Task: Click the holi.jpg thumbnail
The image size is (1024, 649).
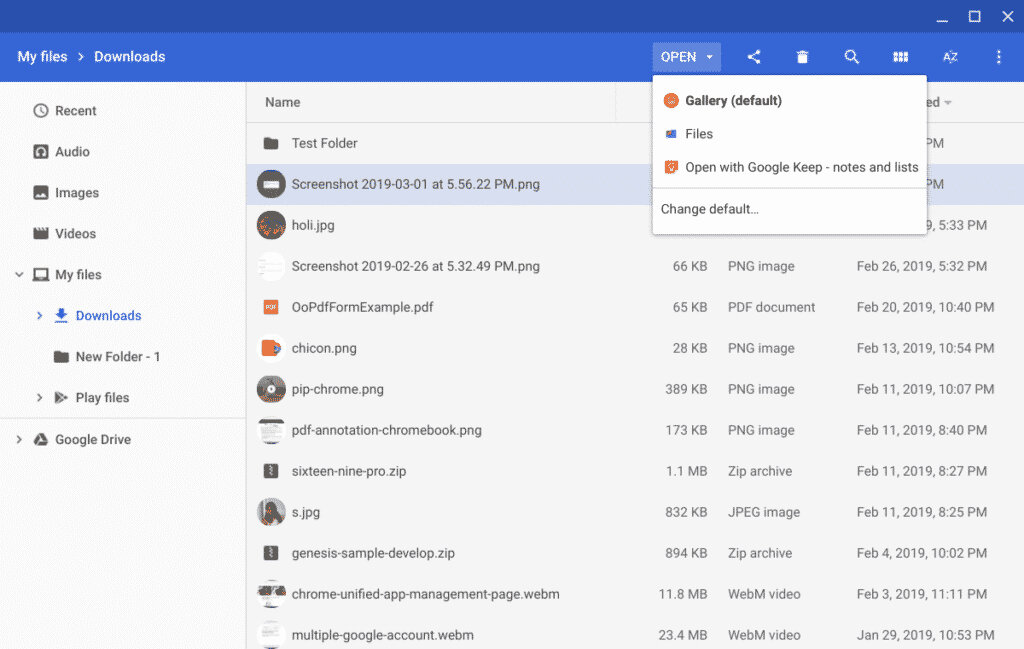Action: click(x=271, y=225)
